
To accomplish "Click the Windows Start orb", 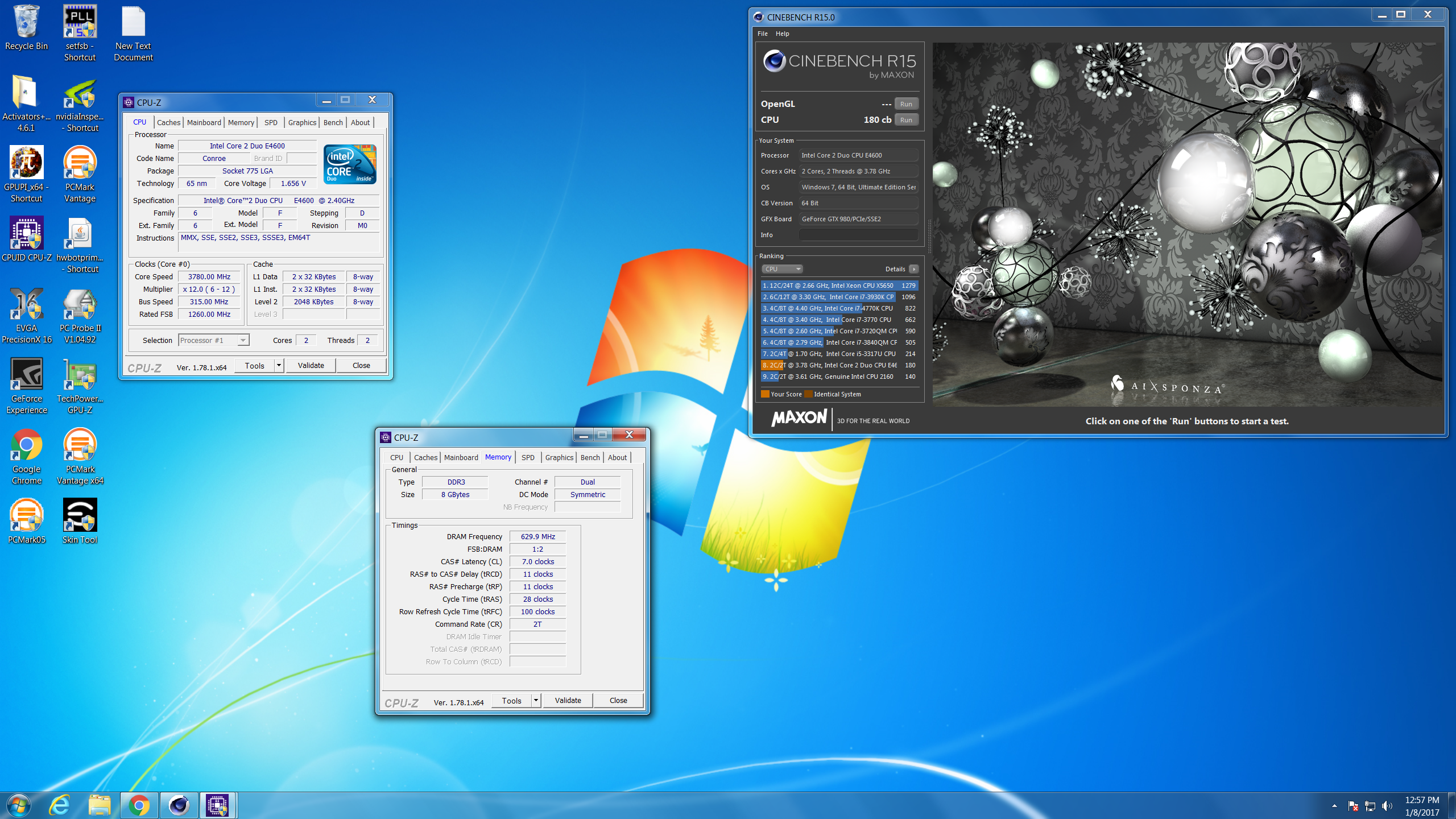I will click(19, 805).
